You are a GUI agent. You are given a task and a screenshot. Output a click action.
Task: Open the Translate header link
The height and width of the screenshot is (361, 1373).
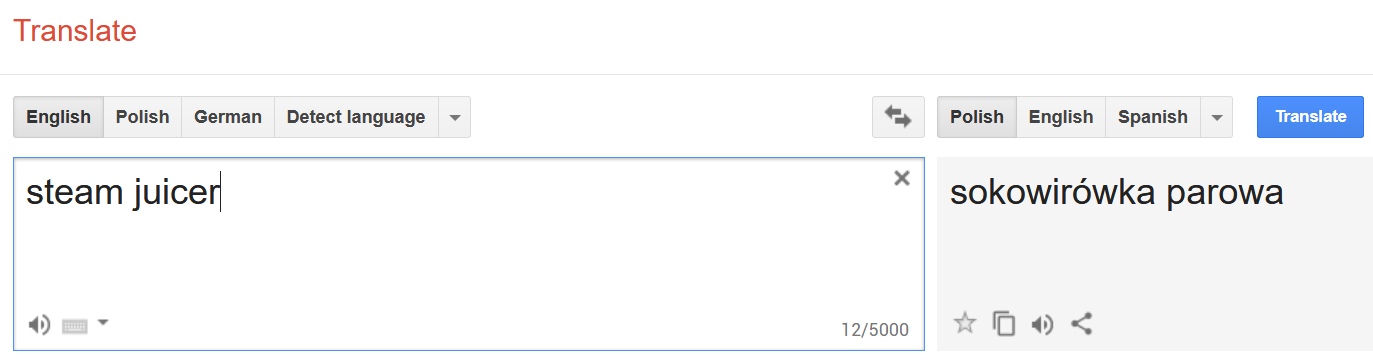(x=75, y=31)
